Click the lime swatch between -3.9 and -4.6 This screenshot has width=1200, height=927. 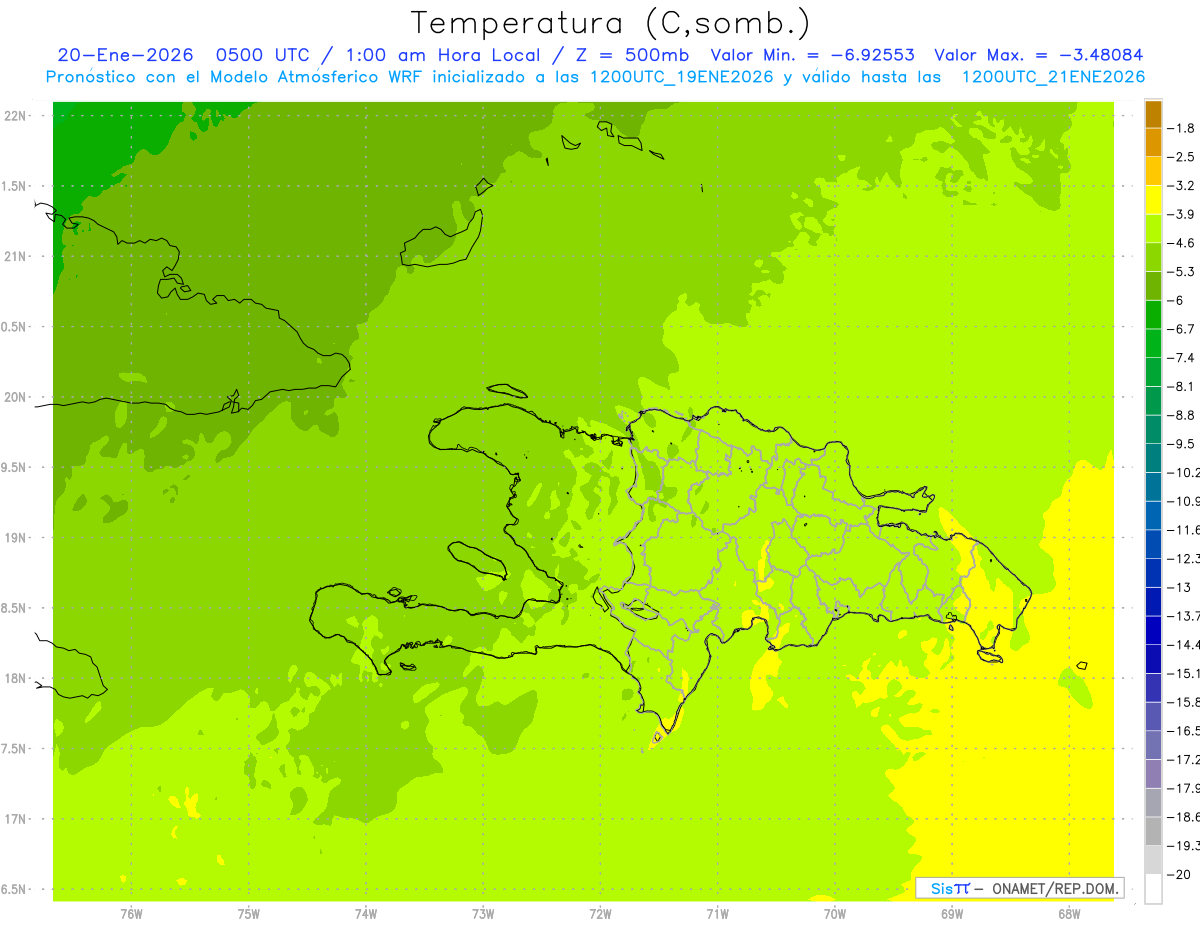click(x=1153, y=229)
